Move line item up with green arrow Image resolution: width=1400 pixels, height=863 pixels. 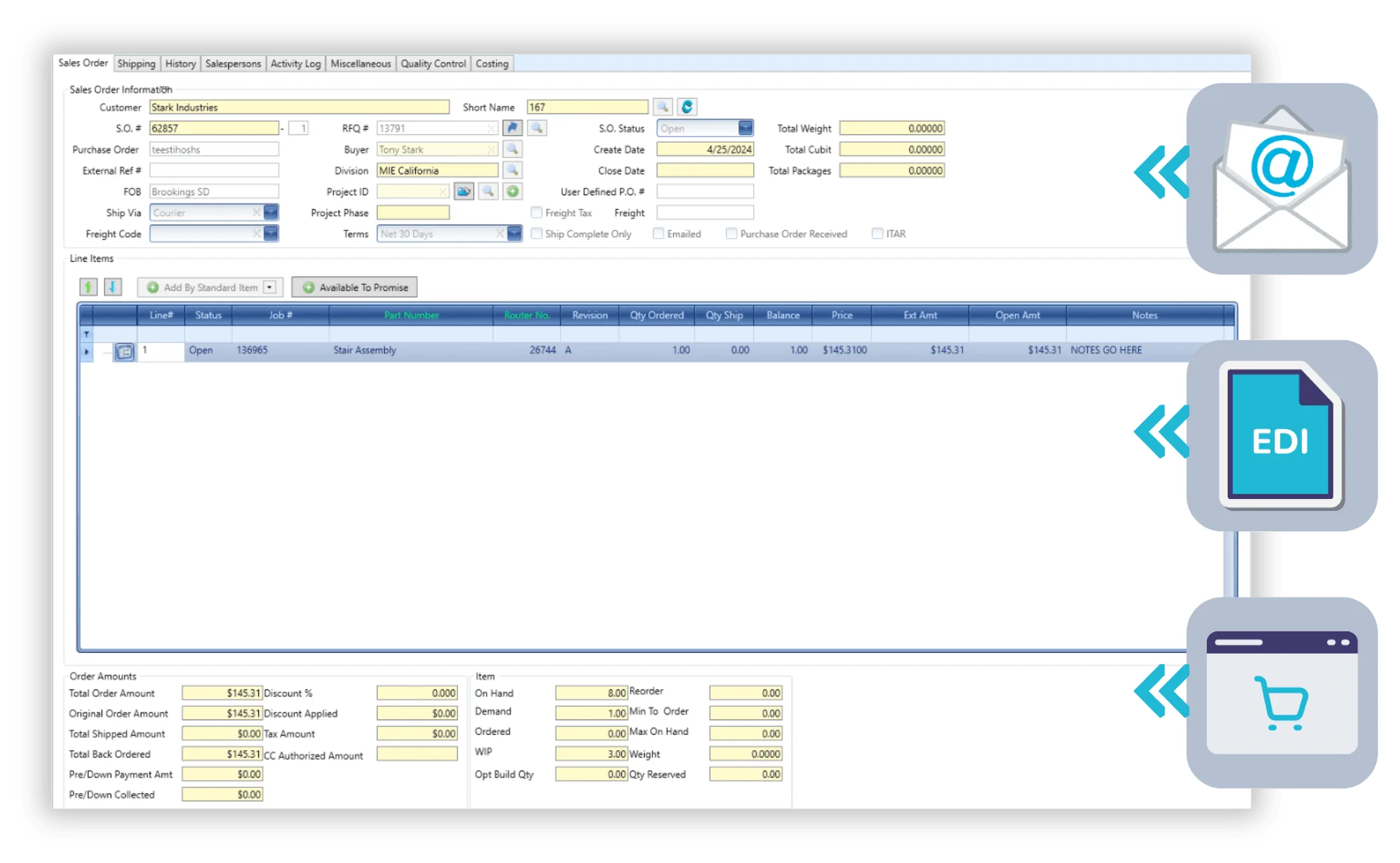click(x=88, y=287)
